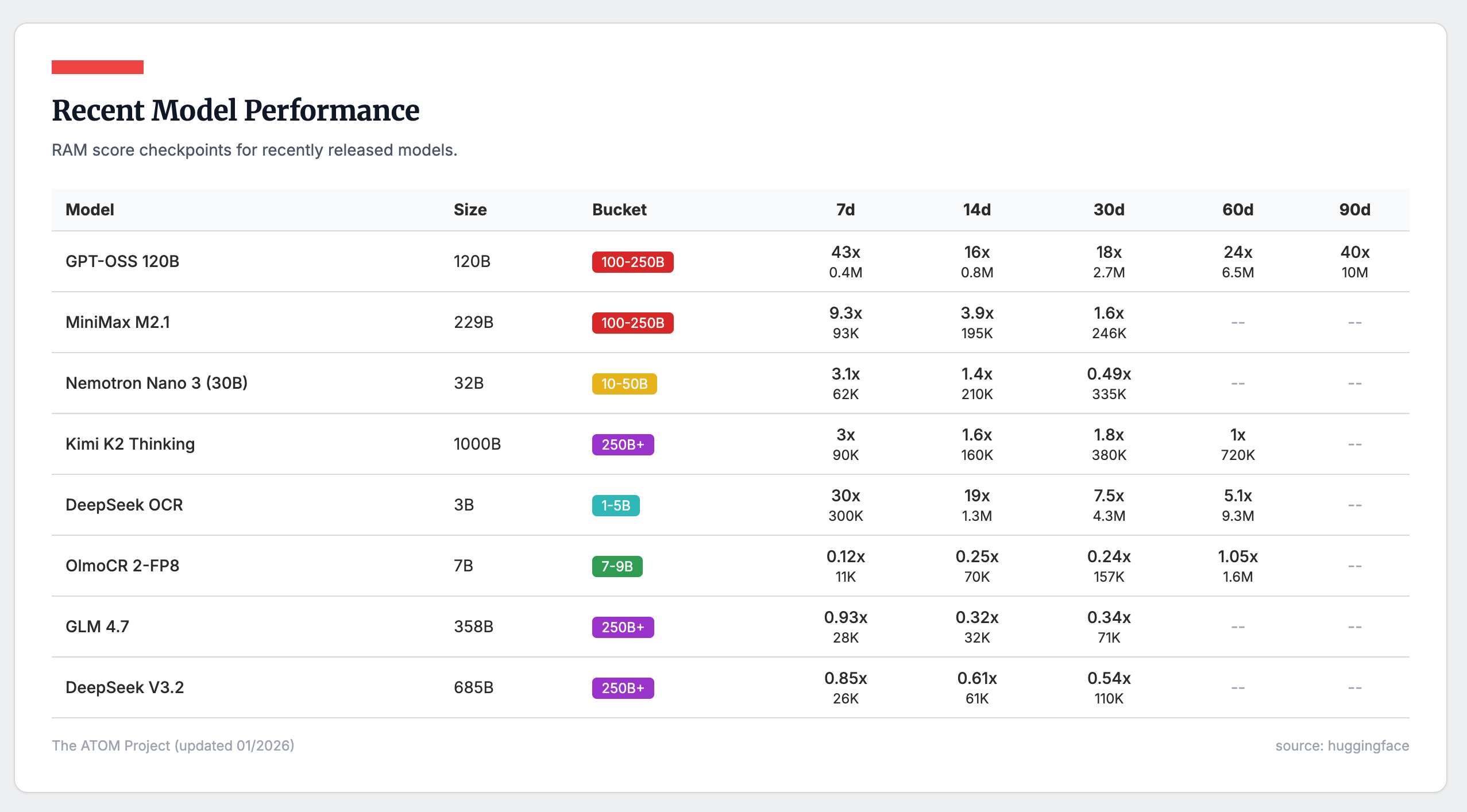Select the GPT-OSS 120B model name

coord(122,261)
